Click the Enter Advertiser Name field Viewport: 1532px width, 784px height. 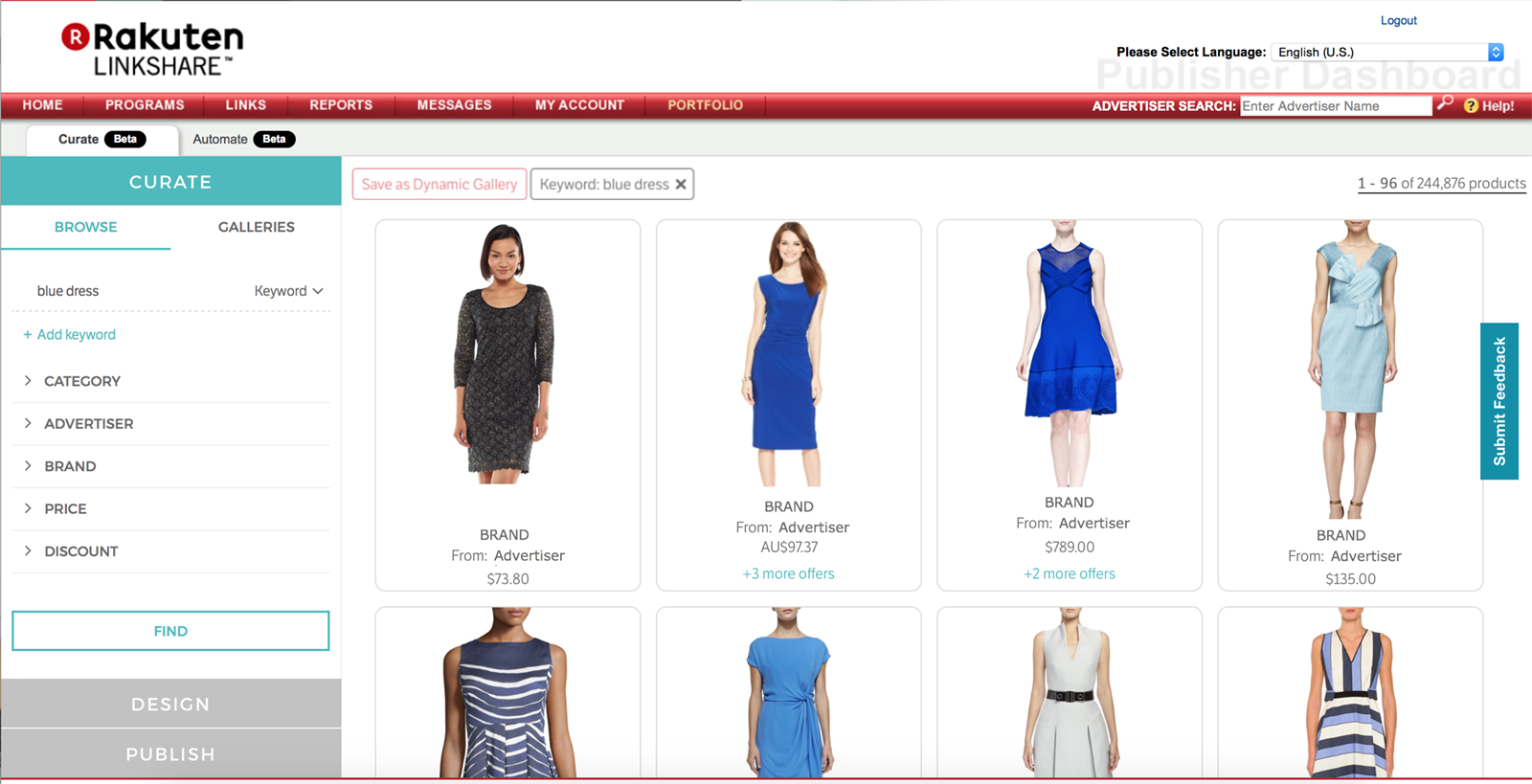[1335, 106]
